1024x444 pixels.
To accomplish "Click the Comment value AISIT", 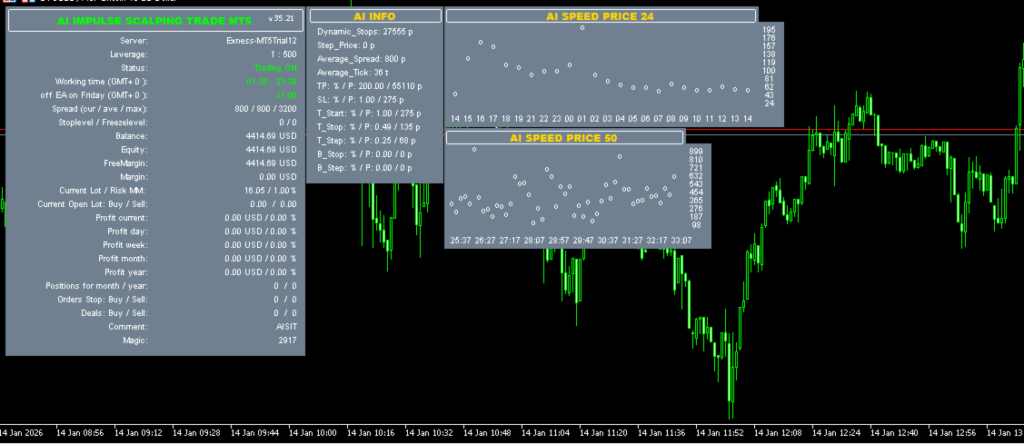I will pyautogui.click(x=286, y=326).
